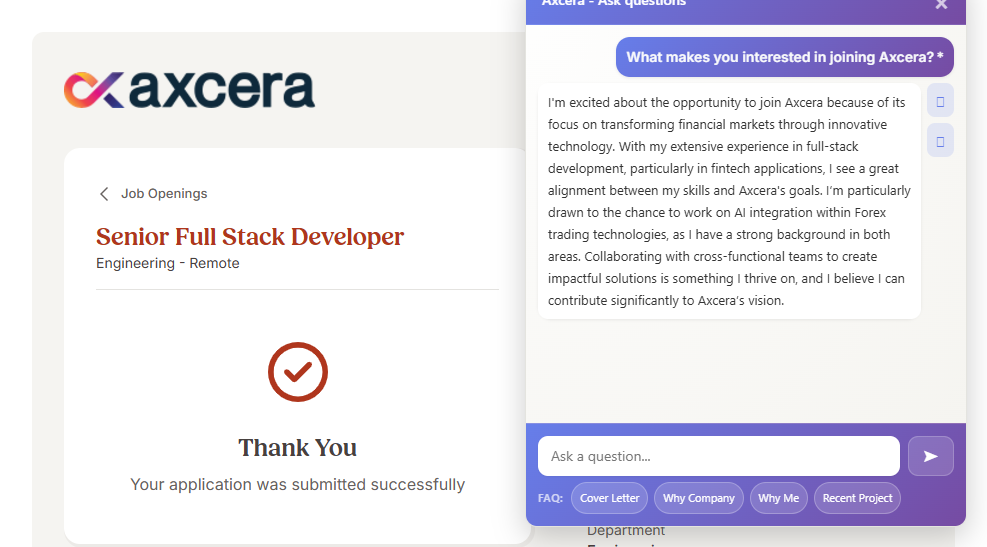Select the Cover Letter FAQ chip

609,498
